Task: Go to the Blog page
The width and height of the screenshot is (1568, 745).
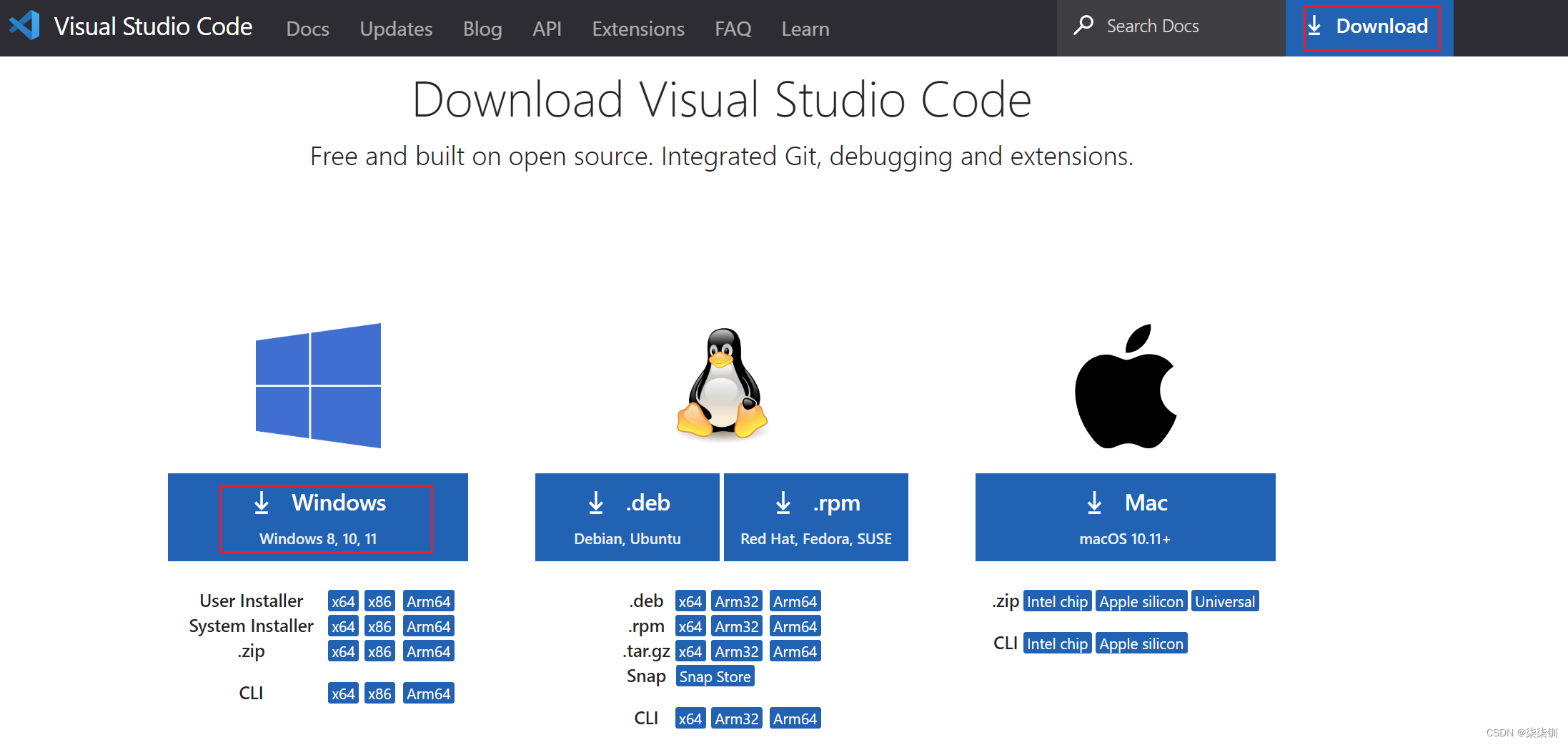Action: 482,29
